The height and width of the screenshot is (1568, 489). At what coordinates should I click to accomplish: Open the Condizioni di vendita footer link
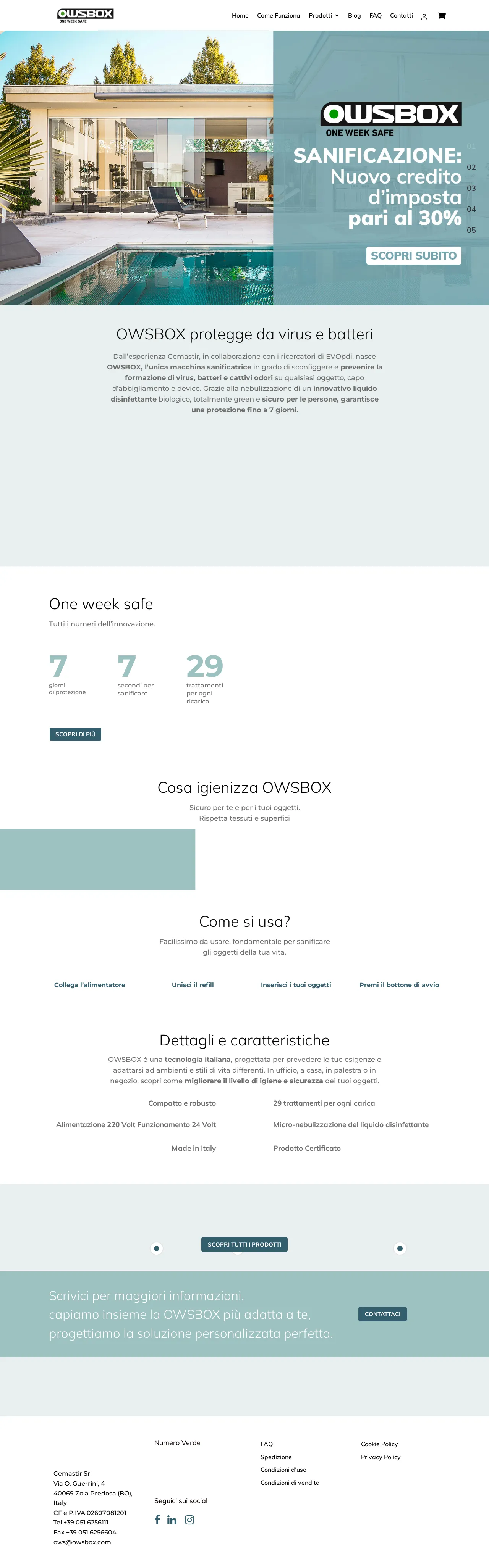click(290, 1483)
